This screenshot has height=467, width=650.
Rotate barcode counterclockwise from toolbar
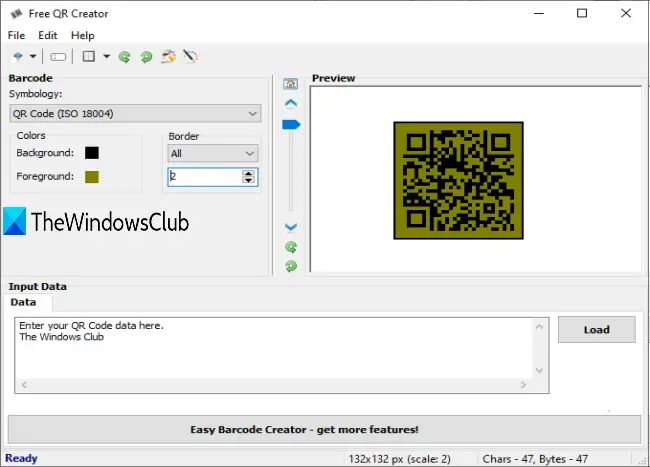(x=124, y=56)
